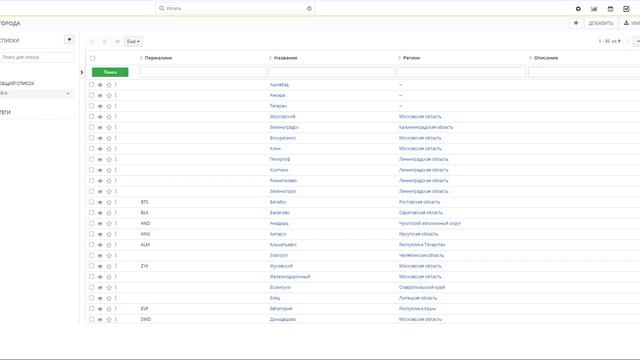This screenshot has width=640, height=360.
Task: Tick the checkbox for the Альметьевск row
Action: coord(91,244)
